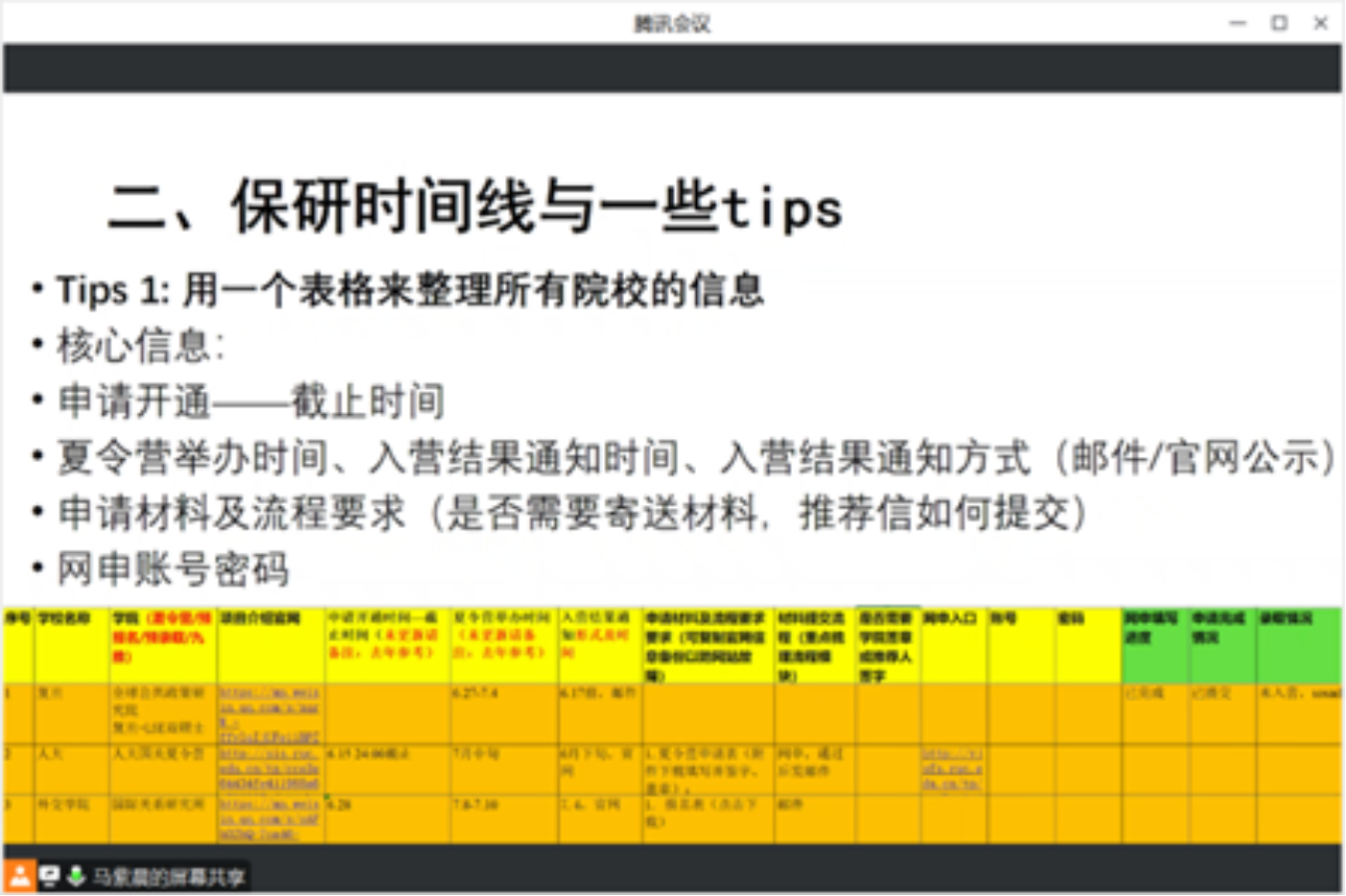Click the 马紫晨的屏幕共享 sharing label
The height and width of the screenshot is (896, 1346).
(x=169, y=877)
